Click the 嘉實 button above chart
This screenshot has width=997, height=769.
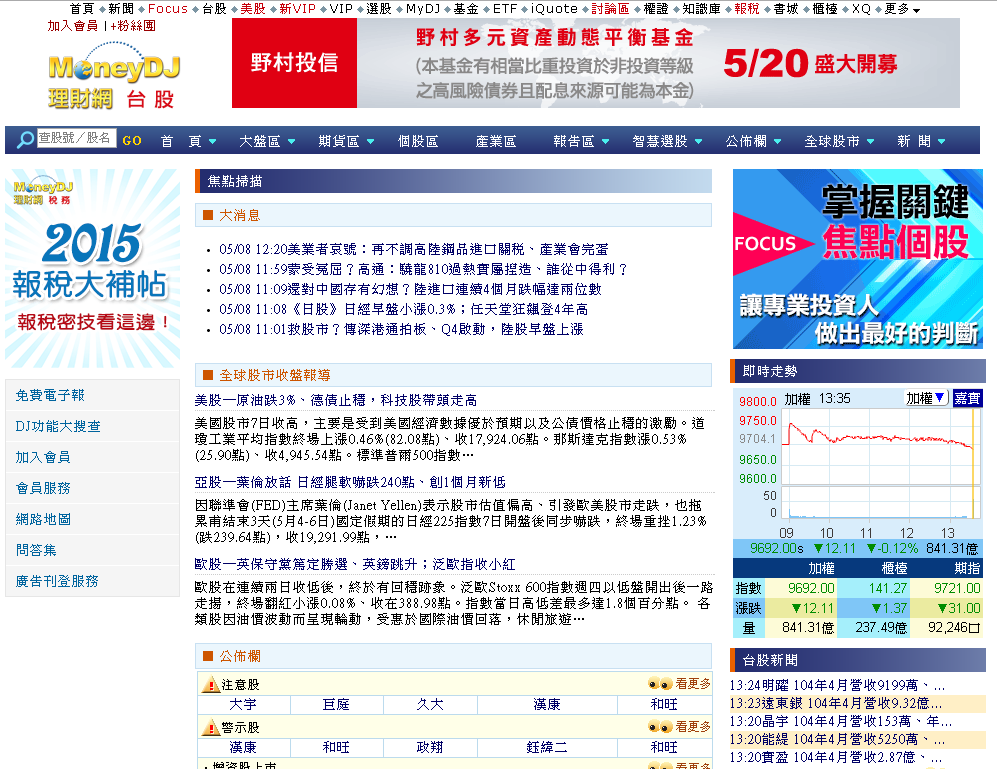(967, 398)
